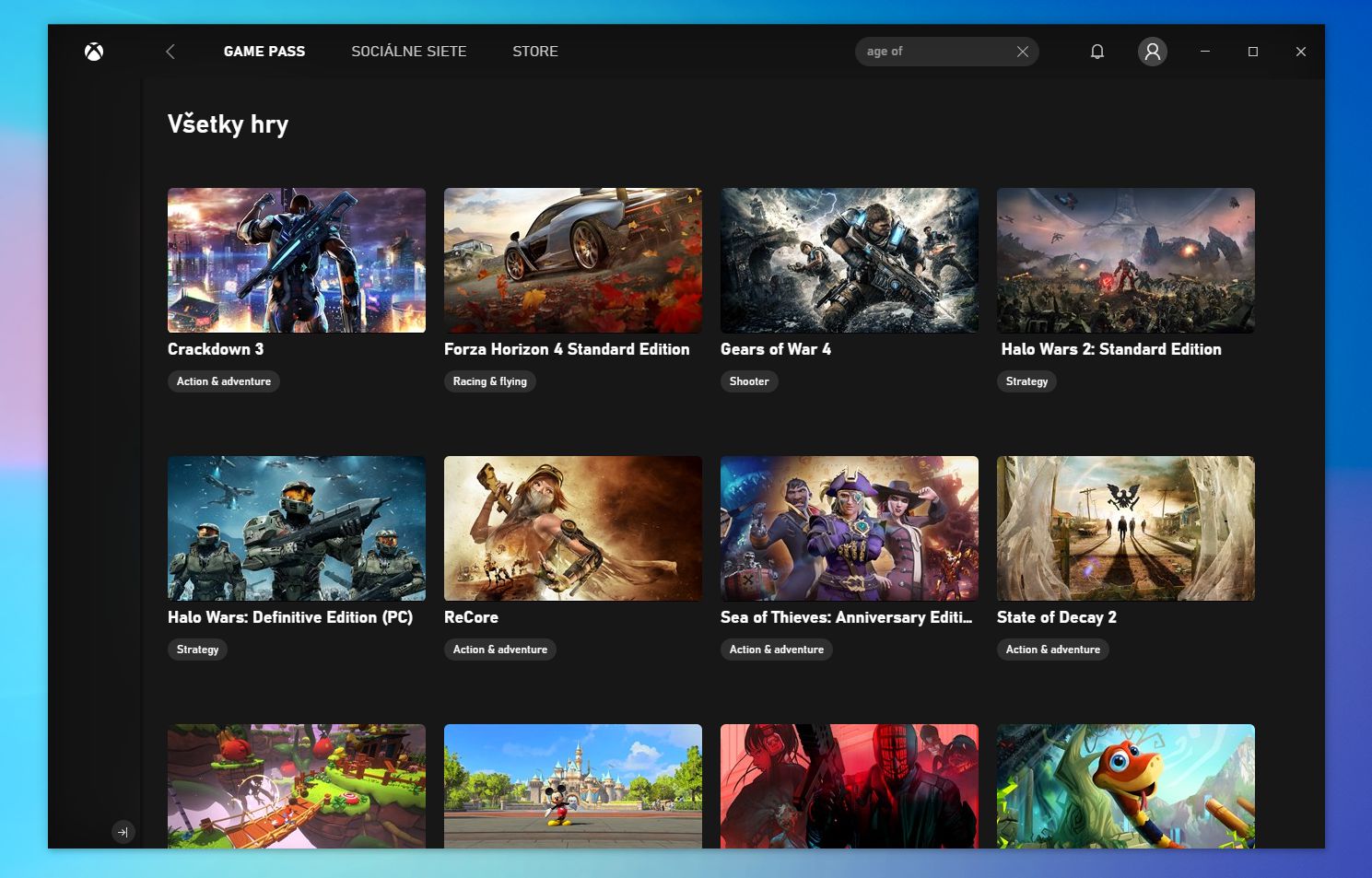Go back using the back arrow

[170, 52]
